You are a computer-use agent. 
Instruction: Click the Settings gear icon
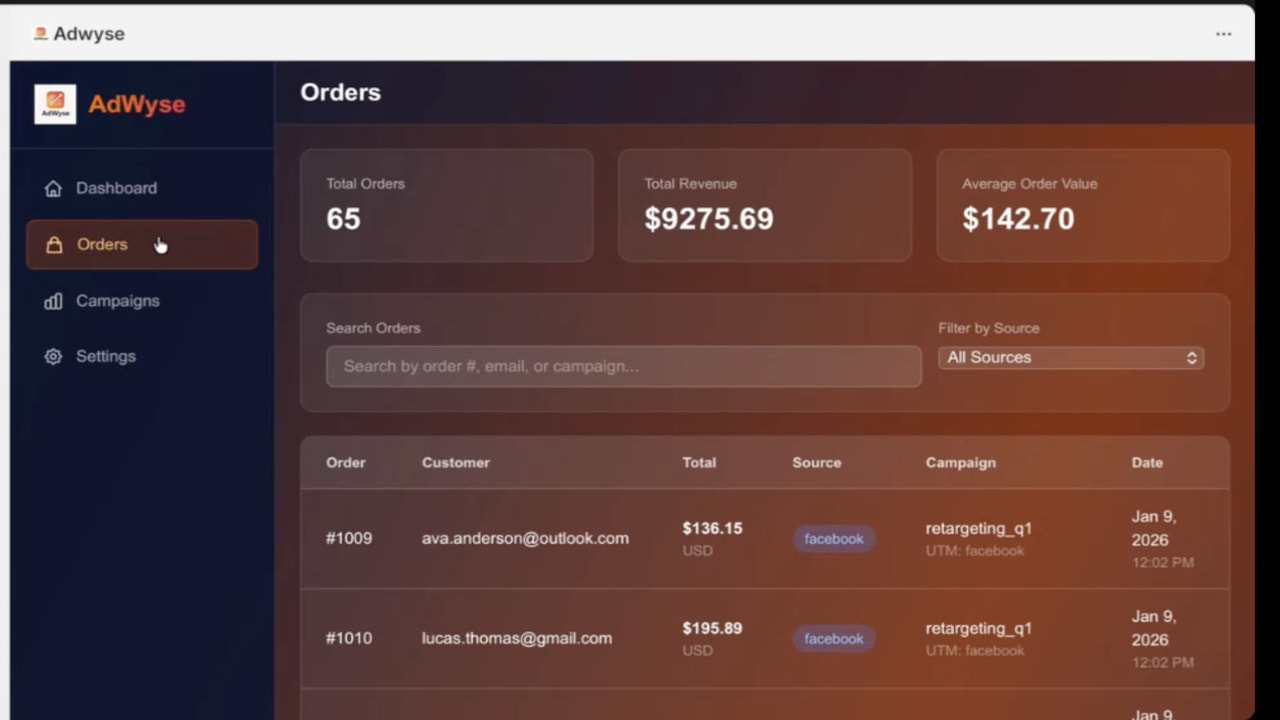pyautogui.click(x=53, y=356)
